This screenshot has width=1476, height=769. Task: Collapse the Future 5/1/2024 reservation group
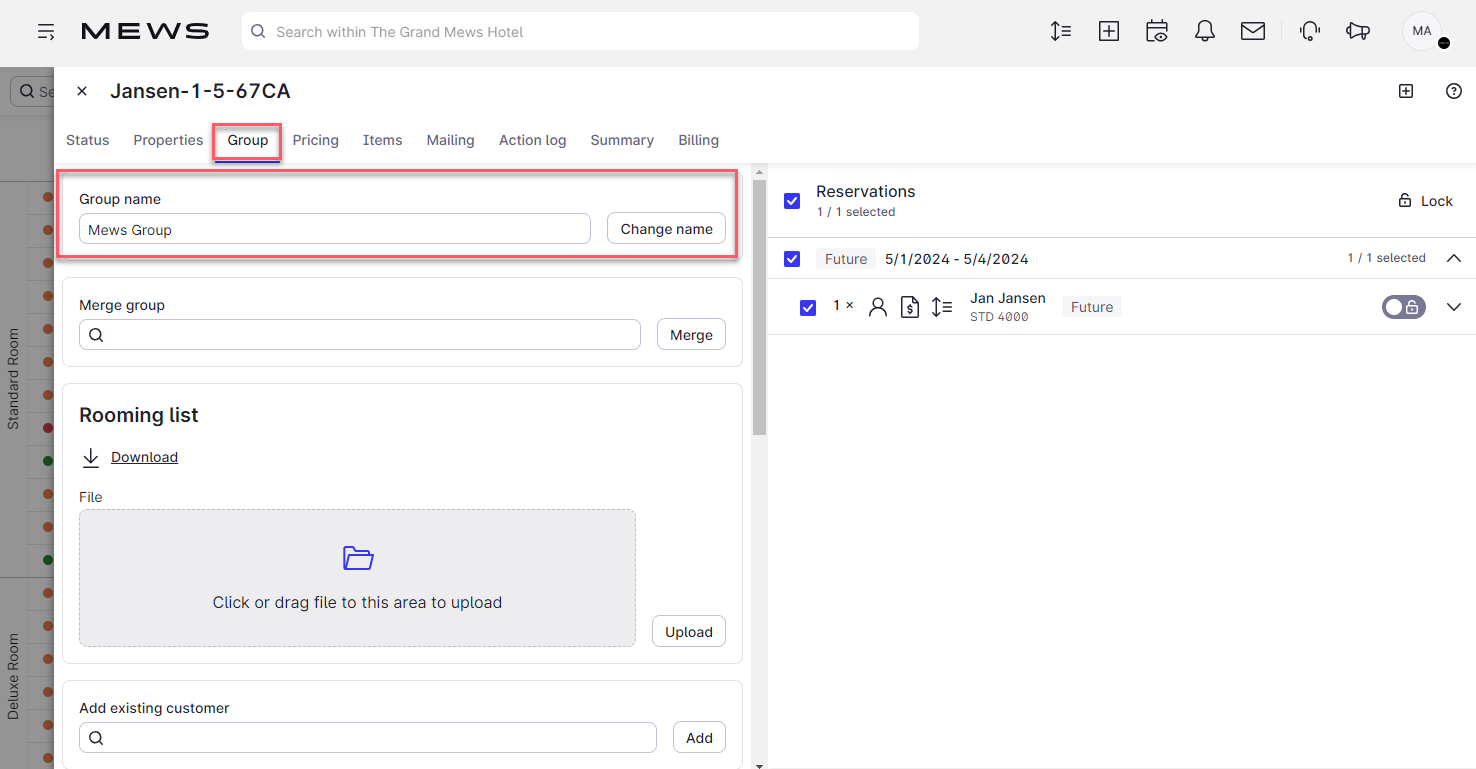[x=1453, y=258]
